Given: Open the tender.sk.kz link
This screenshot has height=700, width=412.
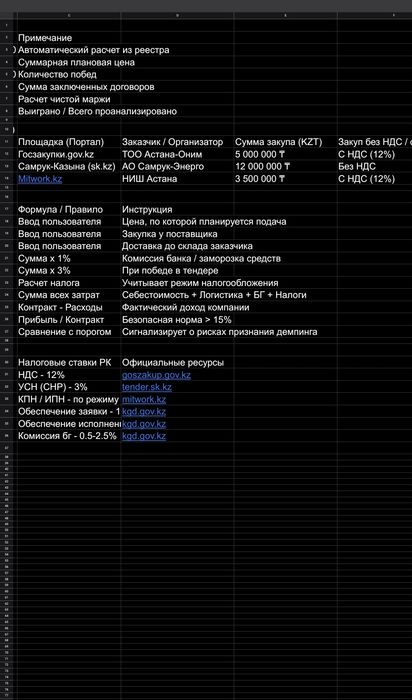Looking at the screenshot, I should (147, 388).
